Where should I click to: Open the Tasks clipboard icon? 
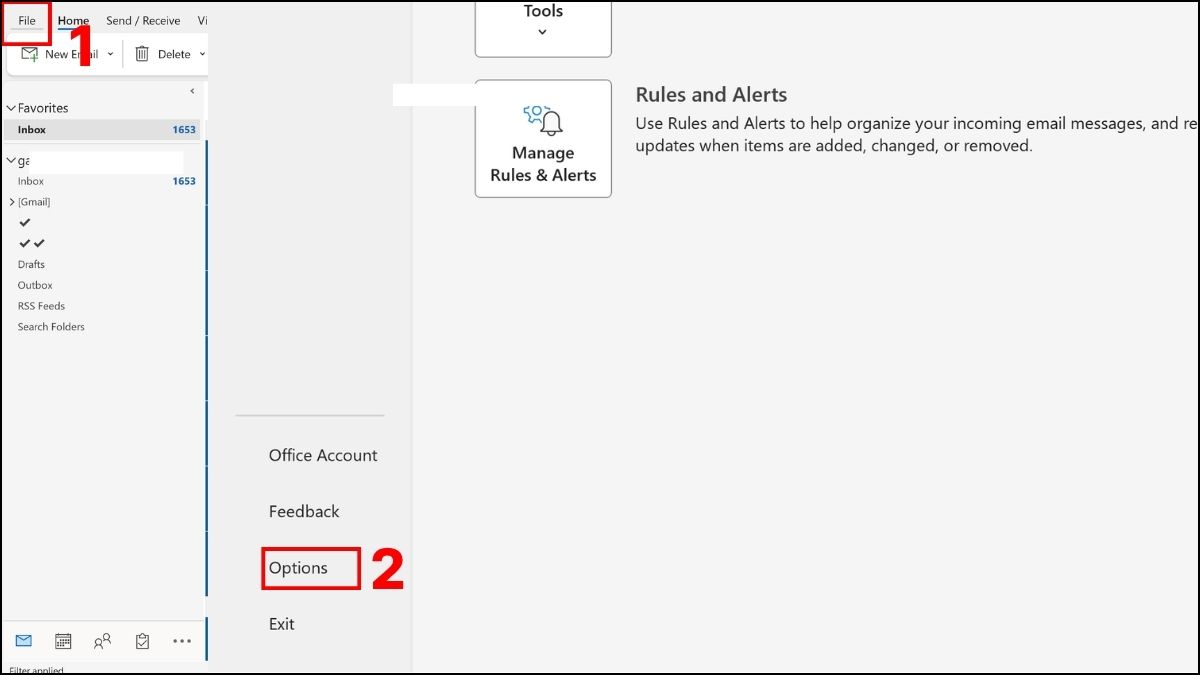(x=142, y=641)
